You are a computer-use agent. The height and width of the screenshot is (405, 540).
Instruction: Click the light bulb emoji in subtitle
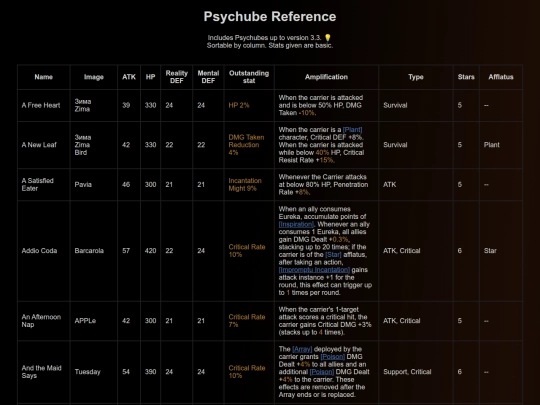(328, 38)
